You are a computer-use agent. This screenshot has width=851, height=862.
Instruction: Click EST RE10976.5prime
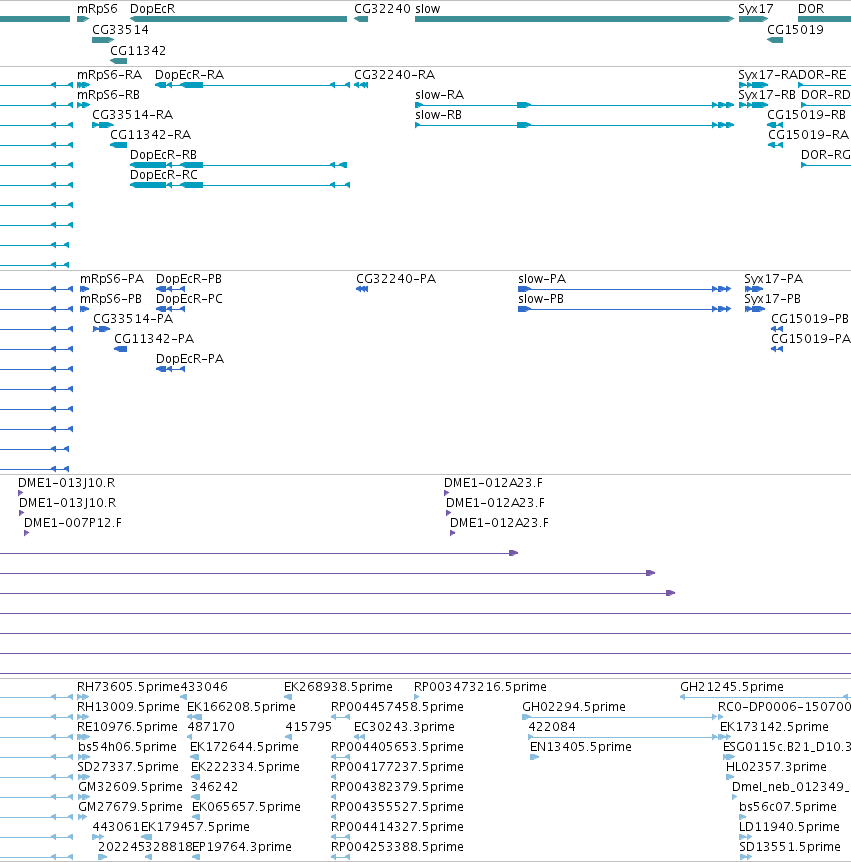point(128,727)
